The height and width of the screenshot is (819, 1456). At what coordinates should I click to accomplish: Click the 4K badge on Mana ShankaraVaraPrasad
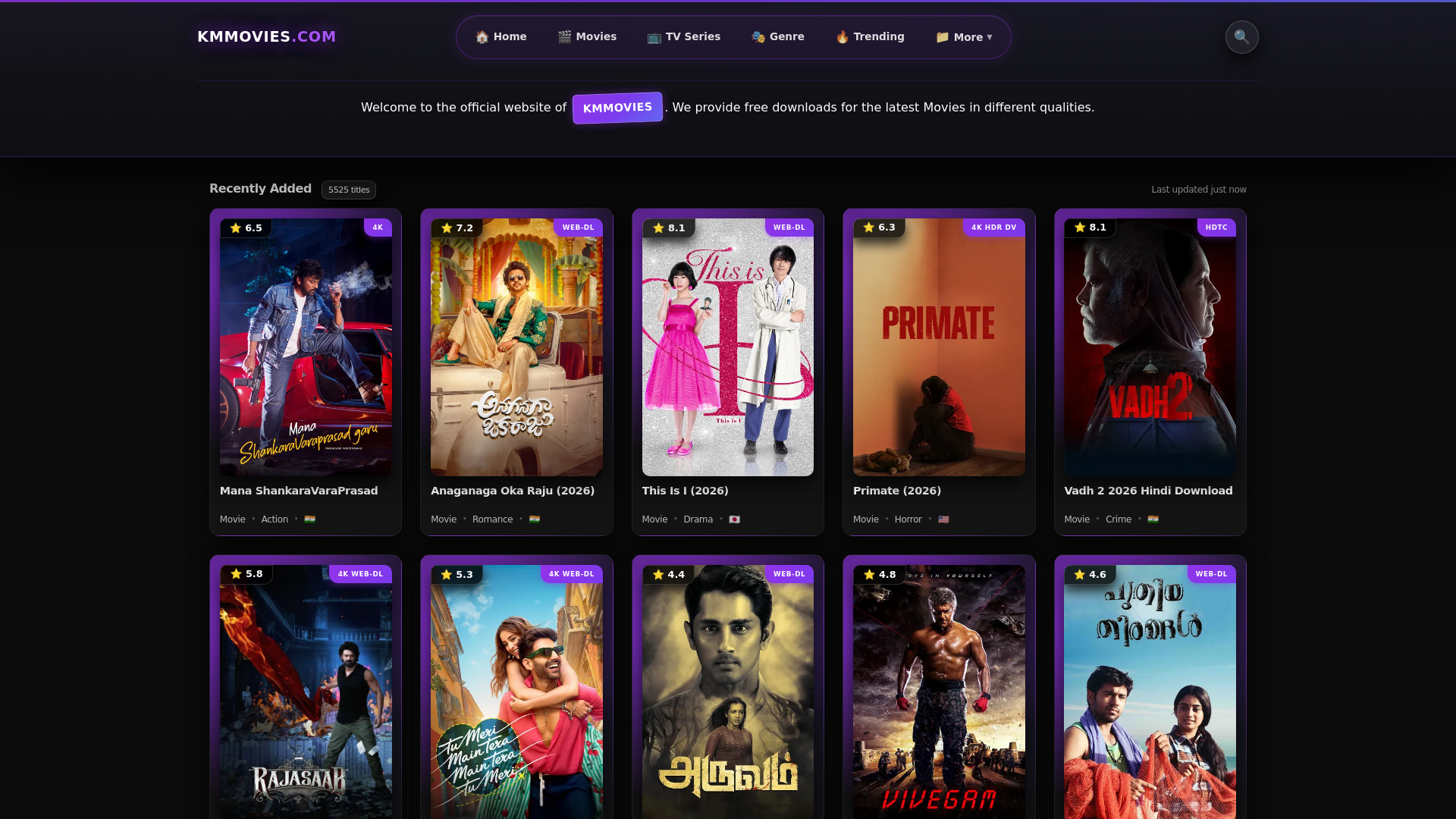tap(378, 227)
